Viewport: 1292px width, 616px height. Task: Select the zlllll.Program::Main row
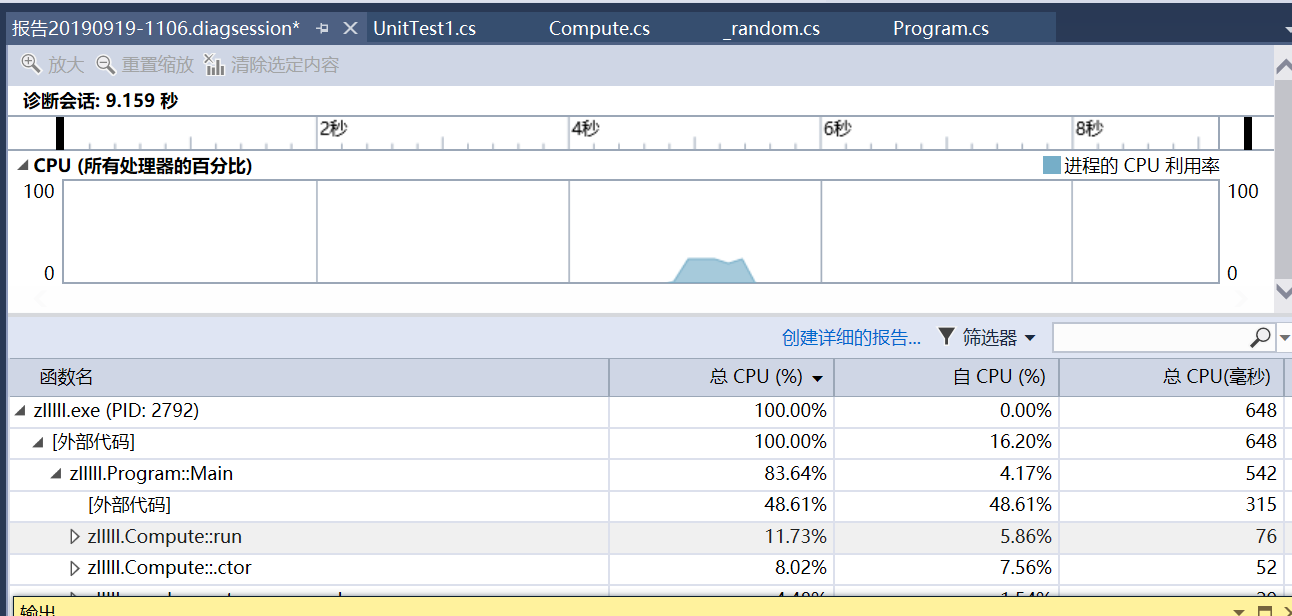coord(647,474)
